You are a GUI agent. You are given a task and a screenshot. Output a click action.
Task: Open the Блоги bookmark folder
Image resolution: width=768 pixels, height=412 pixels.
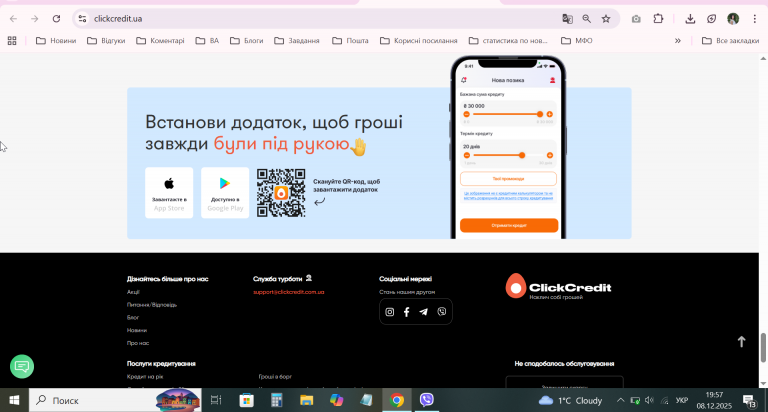click(246, 41)
